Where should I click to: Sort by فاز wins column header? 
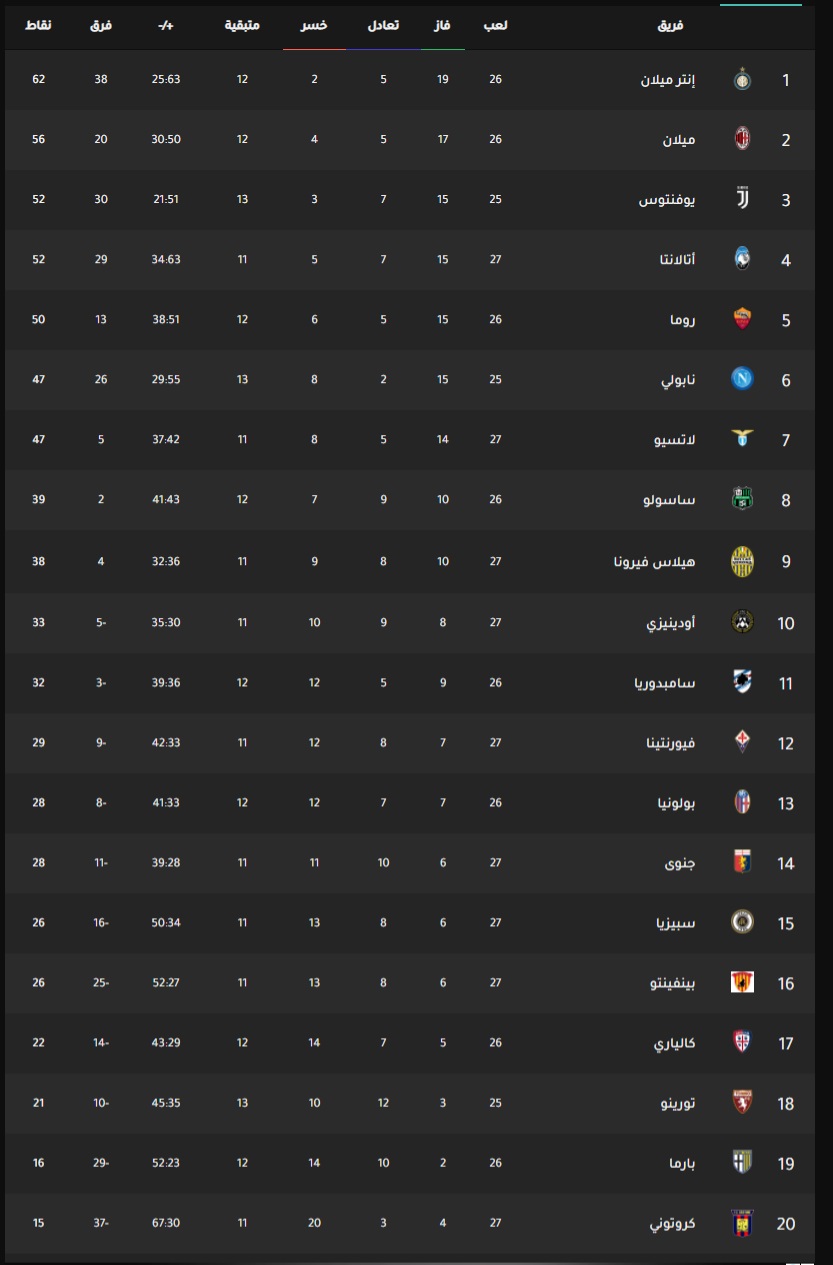(441, 24)
